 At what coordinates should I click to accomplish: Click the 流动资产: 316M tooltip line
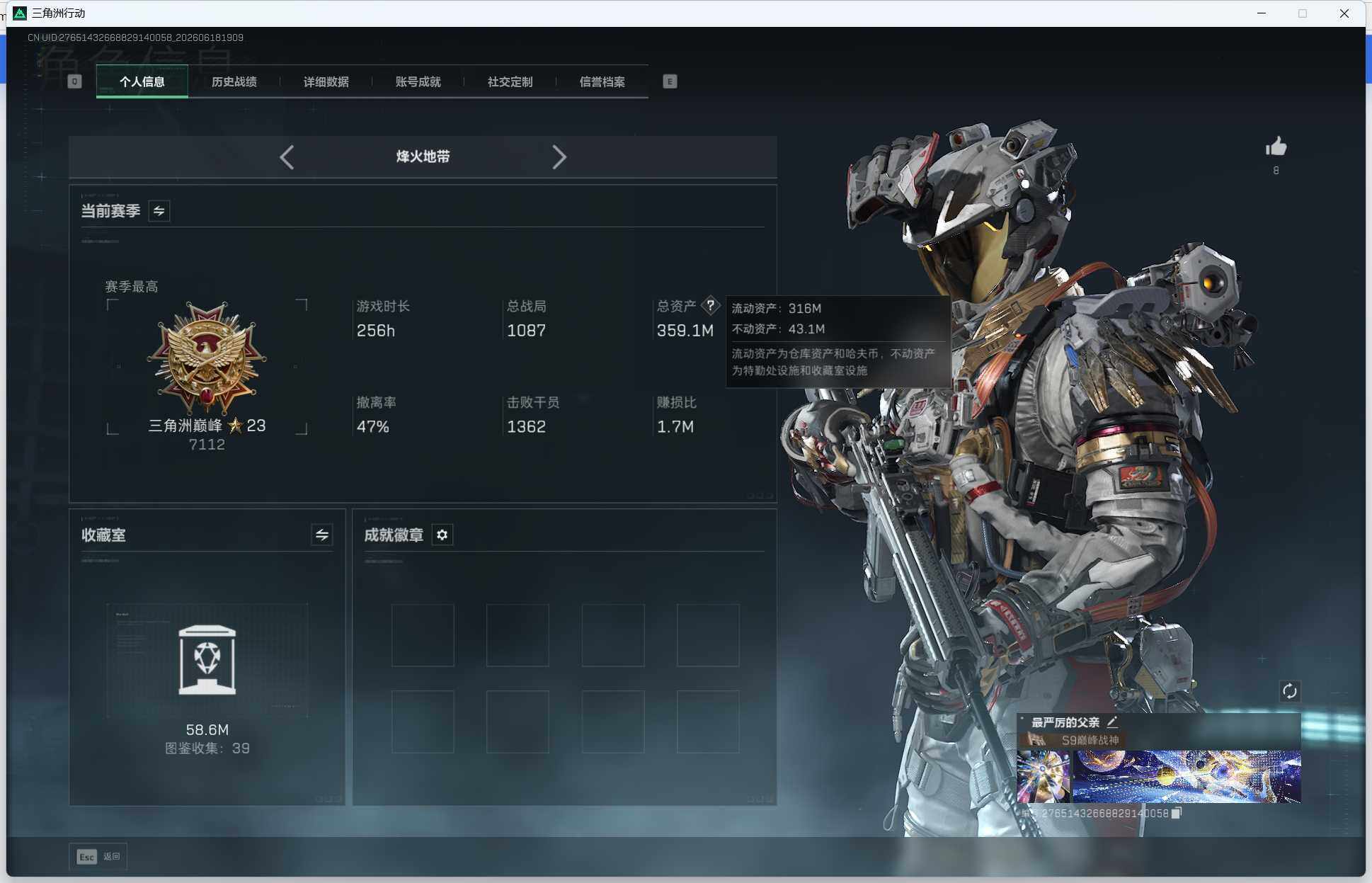click(777, 309)
